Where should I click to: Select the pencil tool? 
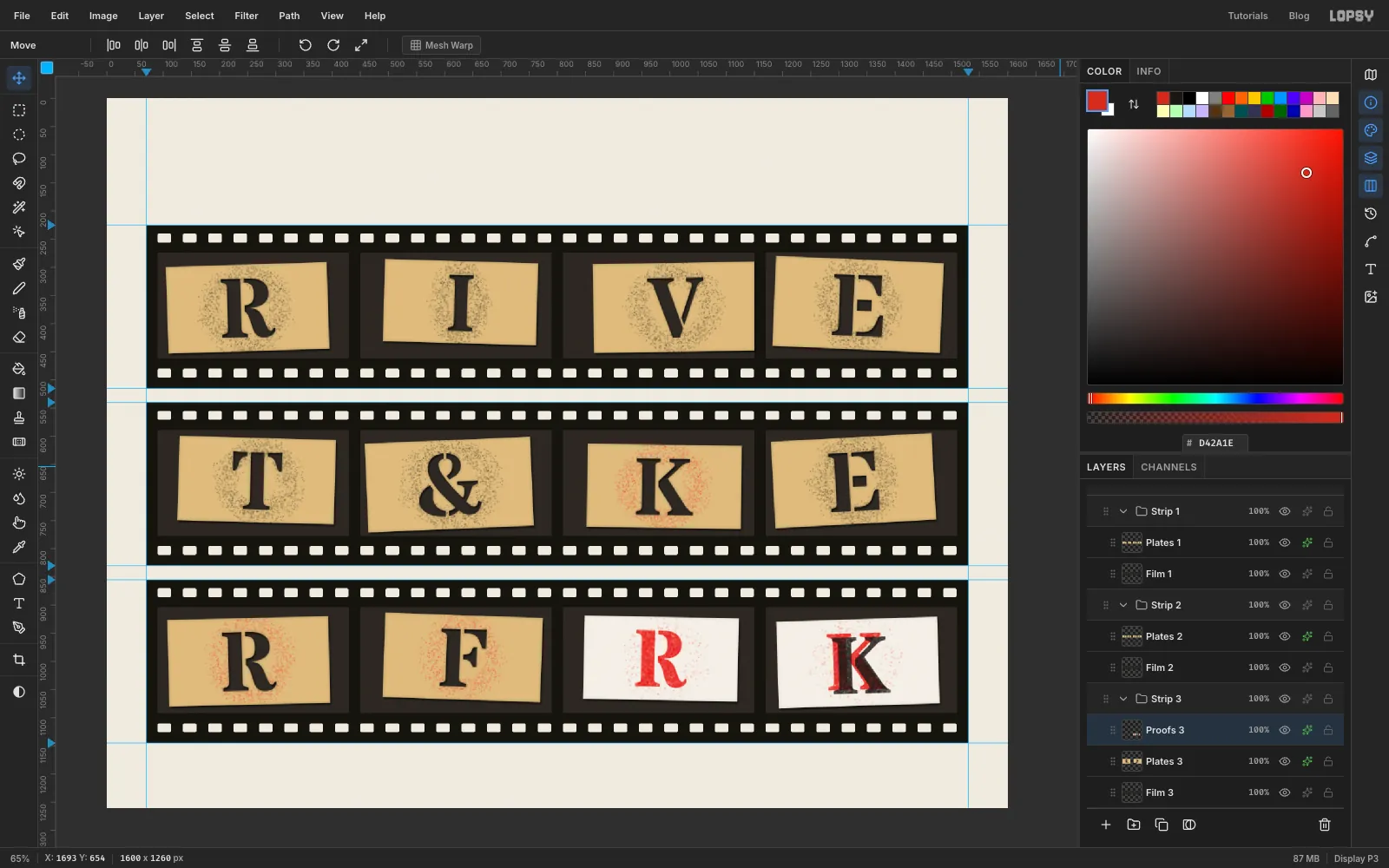tap(19, 288)
